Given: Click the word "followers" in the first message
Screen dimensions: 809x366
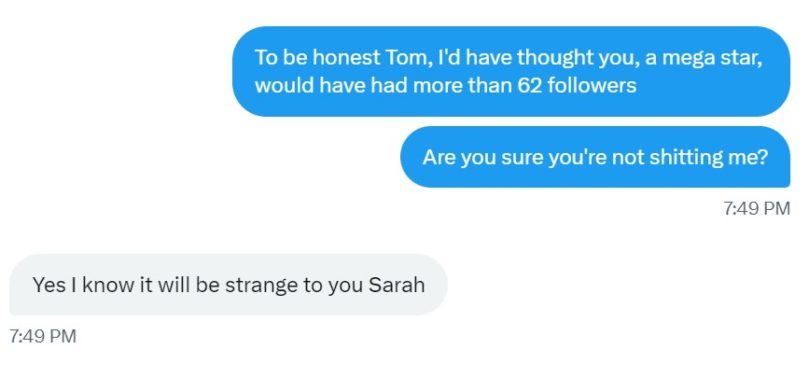Looking at the screenshot, I should click(591, 85).
